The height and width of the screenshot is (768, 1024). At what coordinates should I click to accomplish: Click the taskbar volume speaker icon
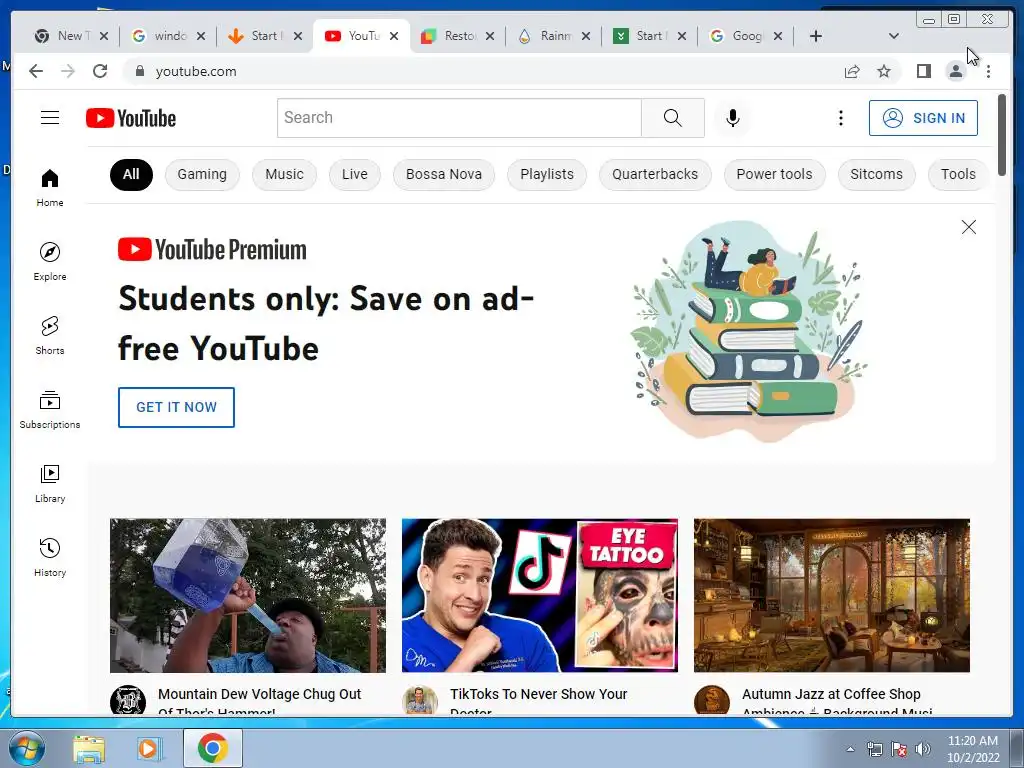[x=923, y=749]
